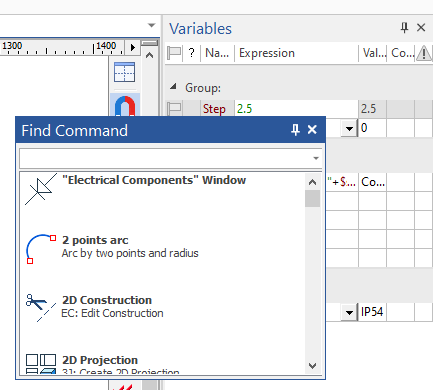Click the flag column header in Variables
Image resolution: width=433 pixels, height=390 pixels.
point(174,53)
